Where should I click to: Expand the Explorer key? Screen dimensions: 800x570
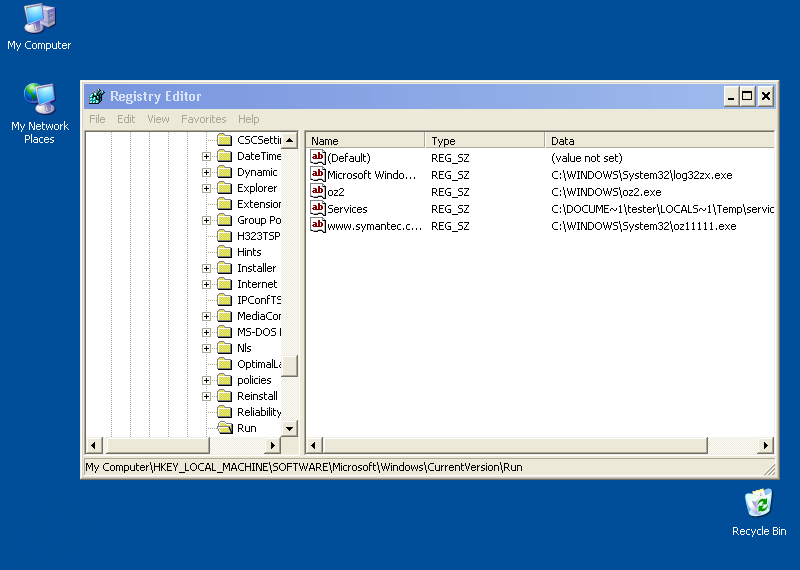(206, 188)
